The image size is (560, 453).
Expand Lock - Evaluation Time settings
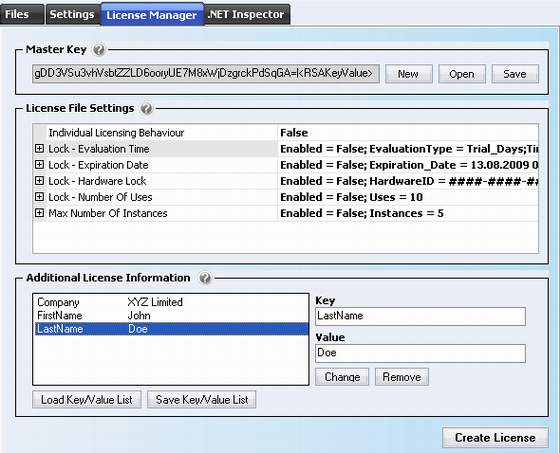pyautogui.click(x=39, y=149)
